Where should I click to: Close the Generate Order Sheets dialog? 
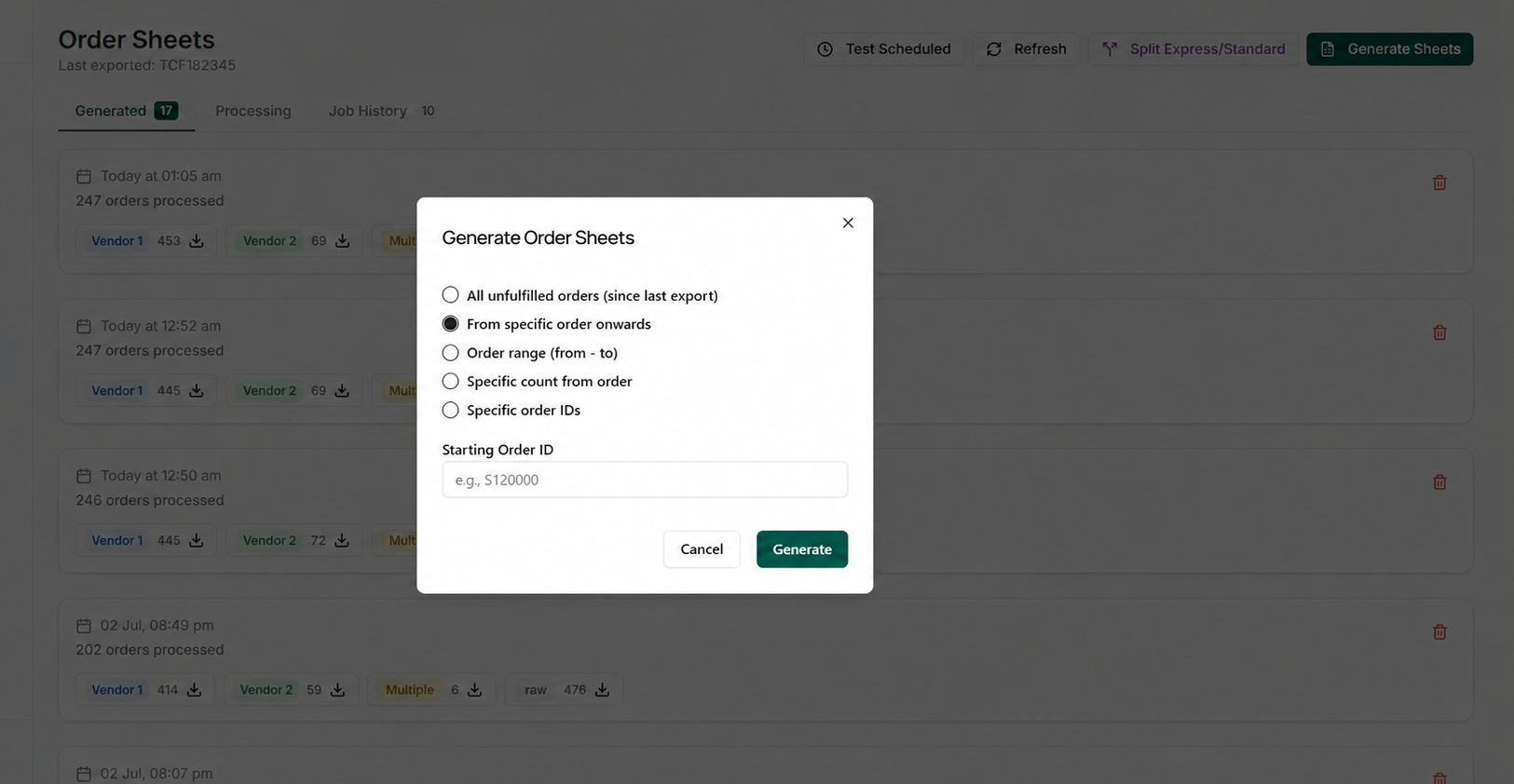848,223
